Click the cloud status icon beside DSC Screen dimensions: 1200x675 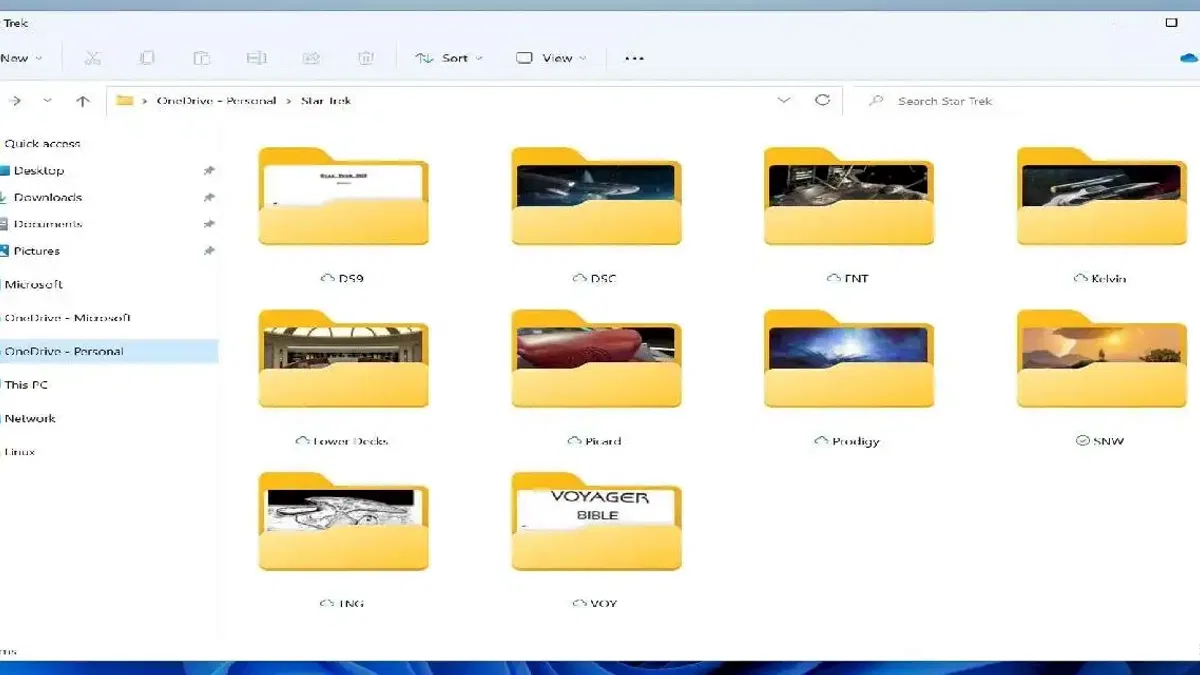click(x=579, y=277)
